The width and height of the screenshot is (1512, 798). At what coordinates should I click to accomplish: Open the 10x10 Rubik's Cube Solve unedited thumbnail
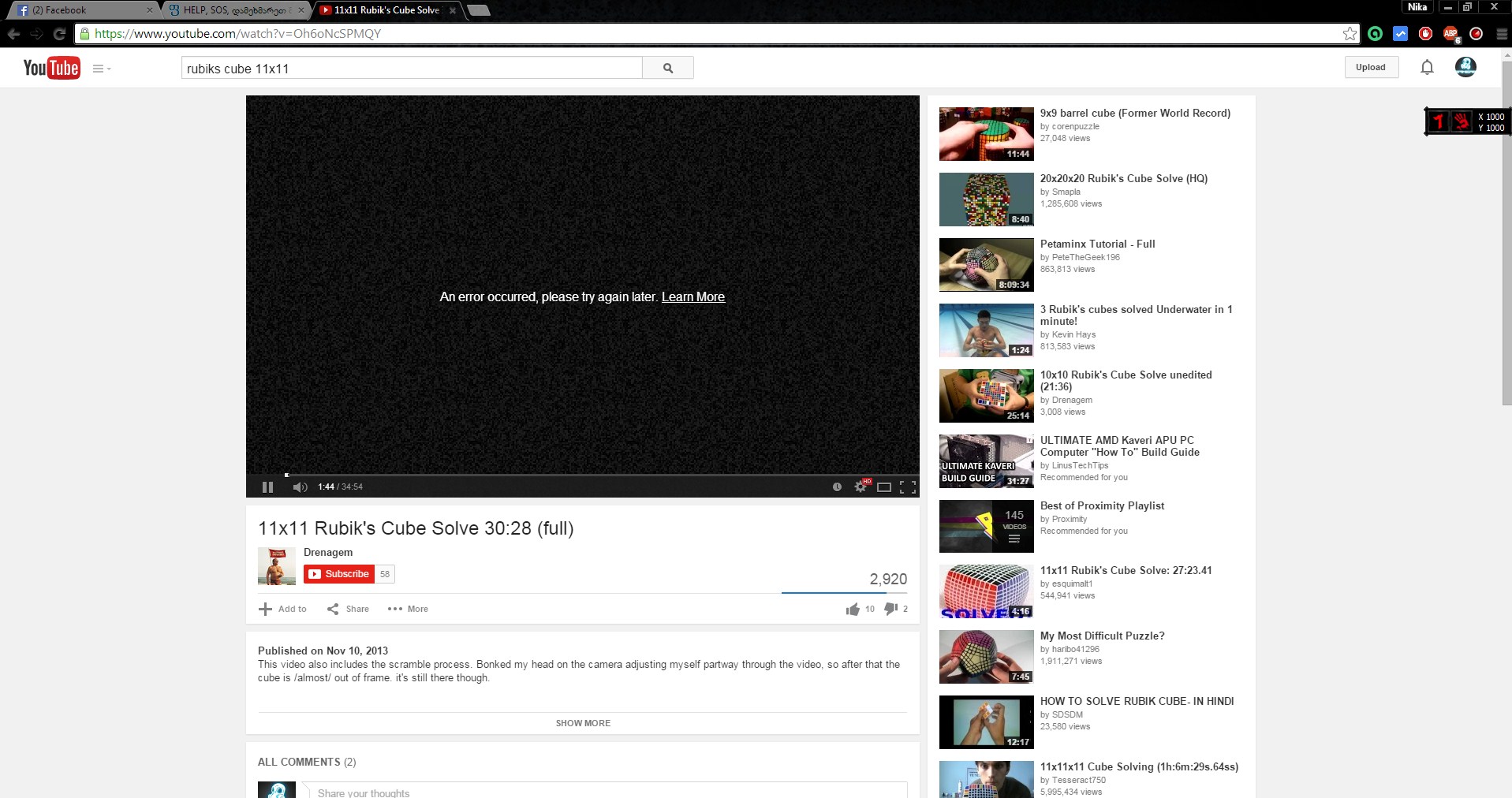coord(986,396)
